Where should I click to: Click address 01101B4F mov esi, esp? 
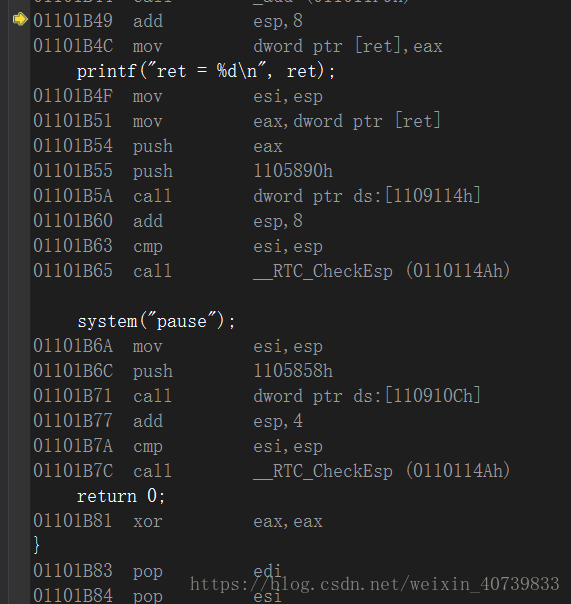[x=178, y=96]
